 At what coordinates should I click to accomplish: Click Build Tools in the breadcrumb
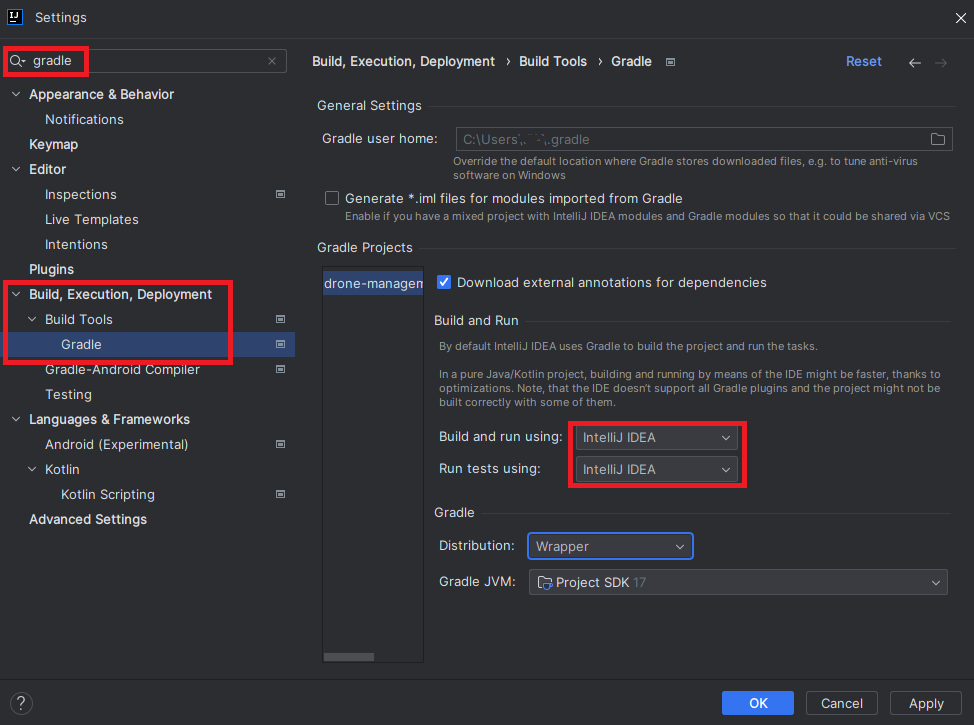pos(553,62)
